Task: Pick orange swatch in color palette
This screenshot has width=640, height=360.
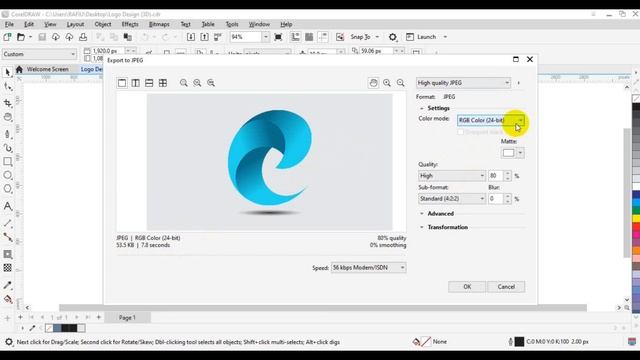Action: 636,249
